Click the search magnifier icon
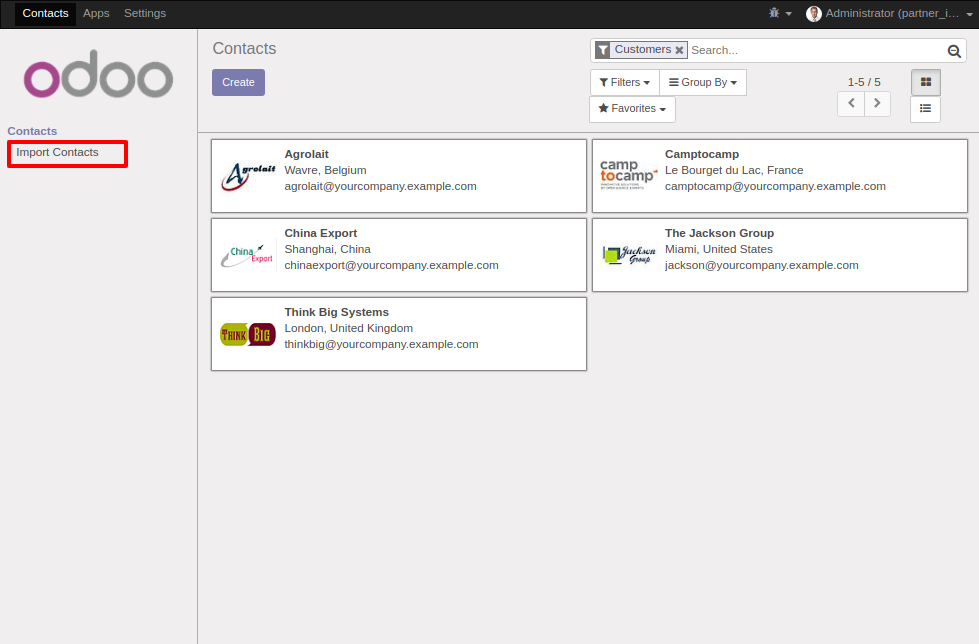 coord(954,51)
